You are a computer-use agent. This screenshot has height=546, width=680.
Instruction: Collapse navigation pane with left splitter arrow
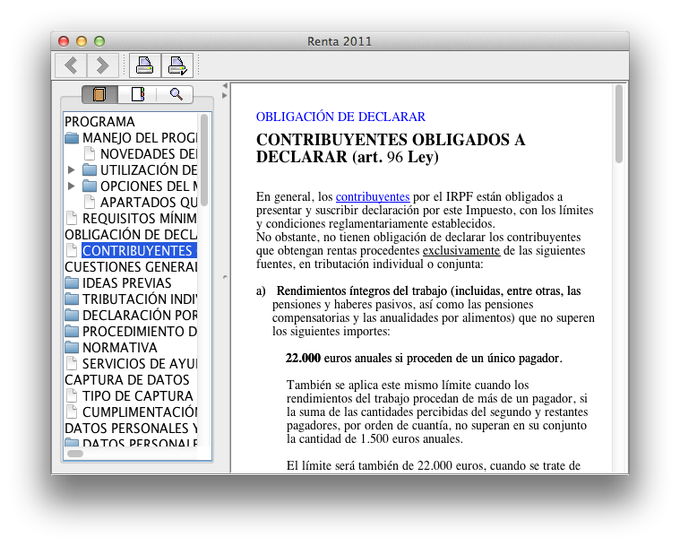(x=225, y=85)
